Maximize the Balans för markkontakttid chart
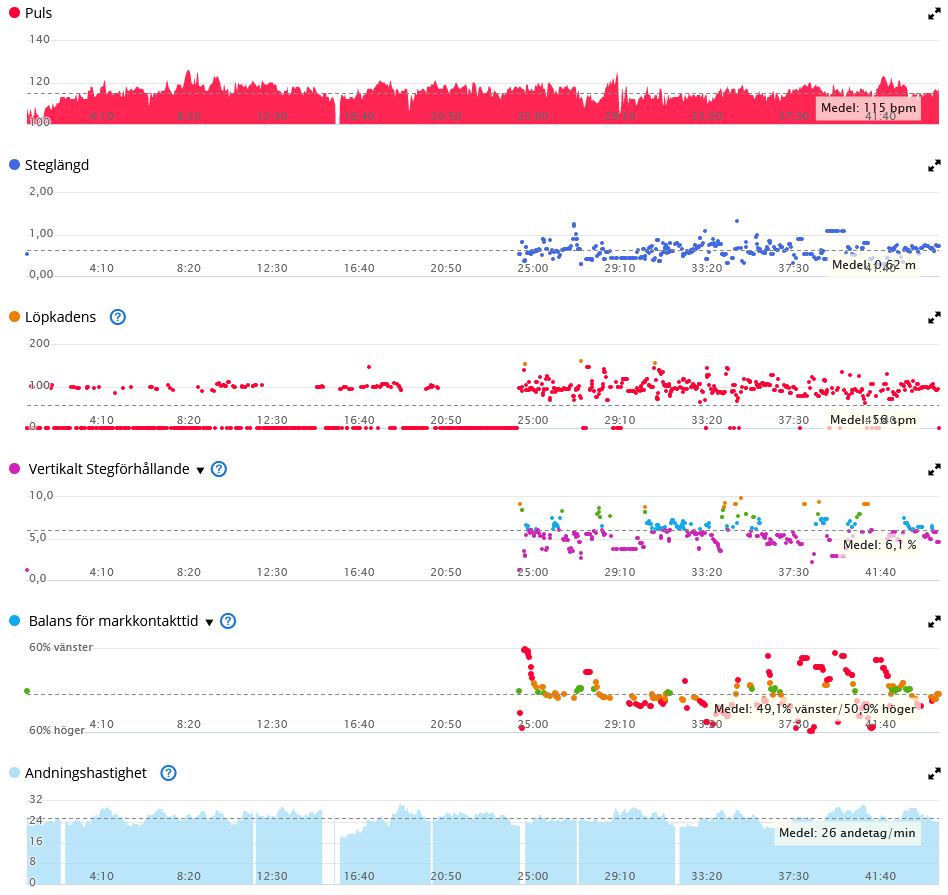This screenshot has height=895, width=948. (x=934, y=621)
